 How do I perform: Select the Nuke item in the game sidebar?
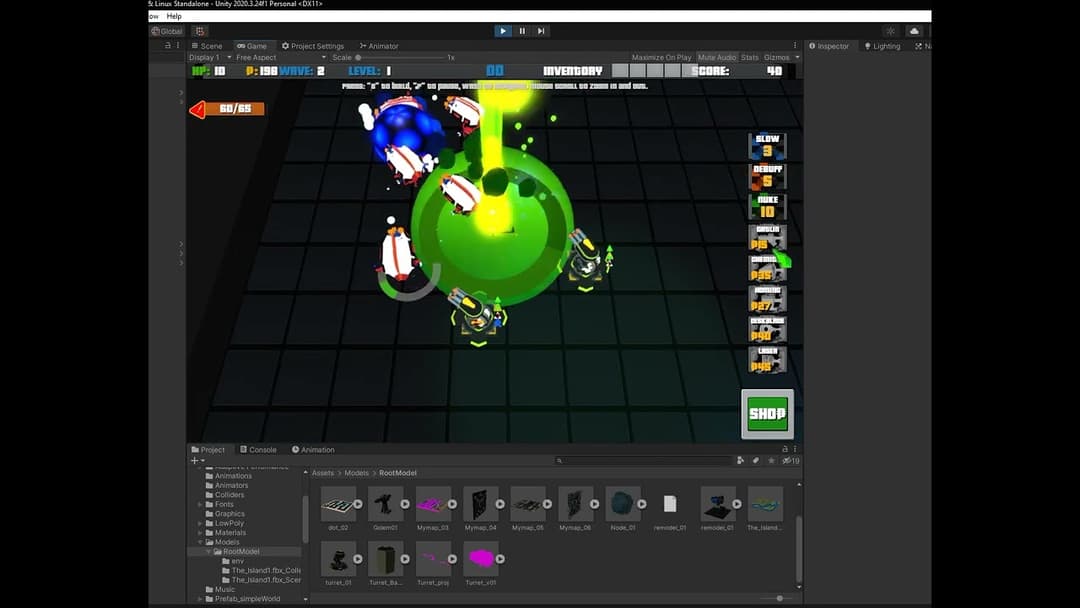pos(767,207)
